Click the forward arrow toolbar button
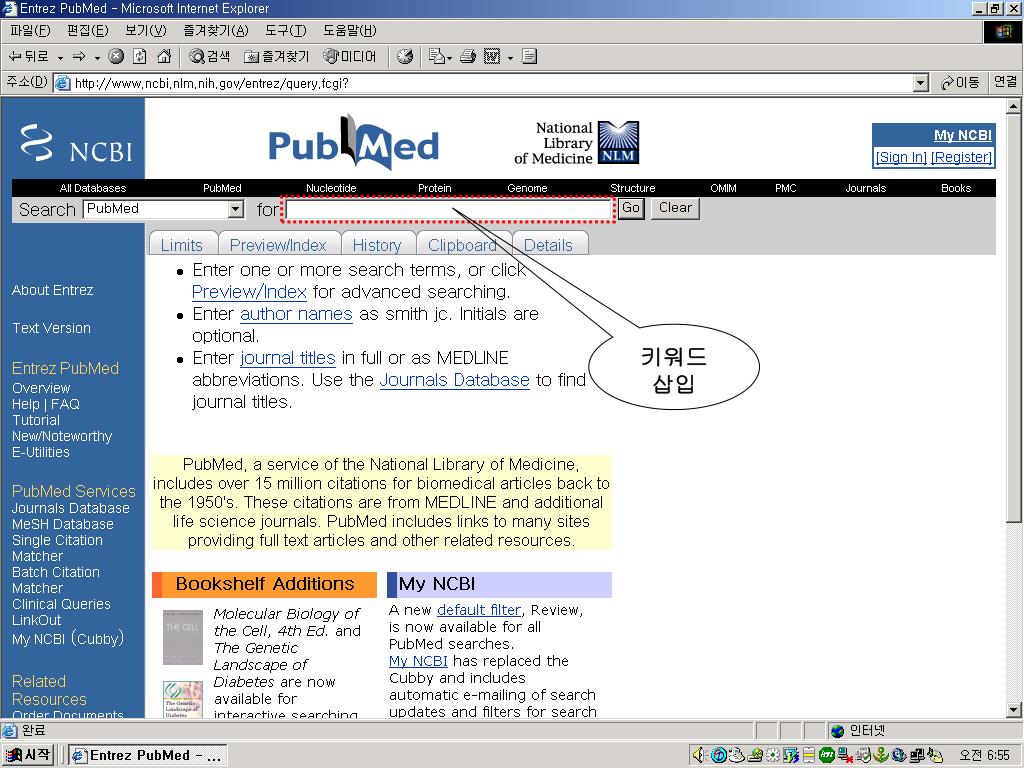The width and height of the screenshot is (1024, 768). click(x=79, y=57)
